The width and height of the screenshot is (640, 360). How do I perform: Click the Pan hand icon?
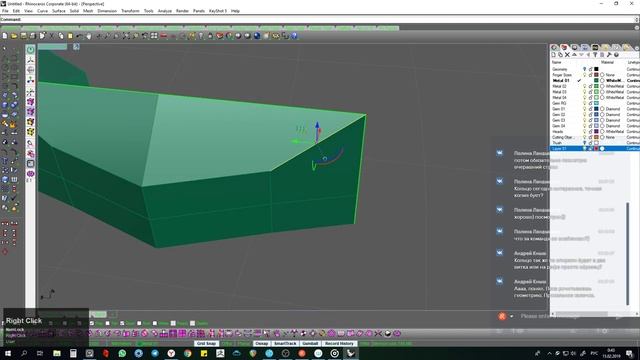point(89,36)
